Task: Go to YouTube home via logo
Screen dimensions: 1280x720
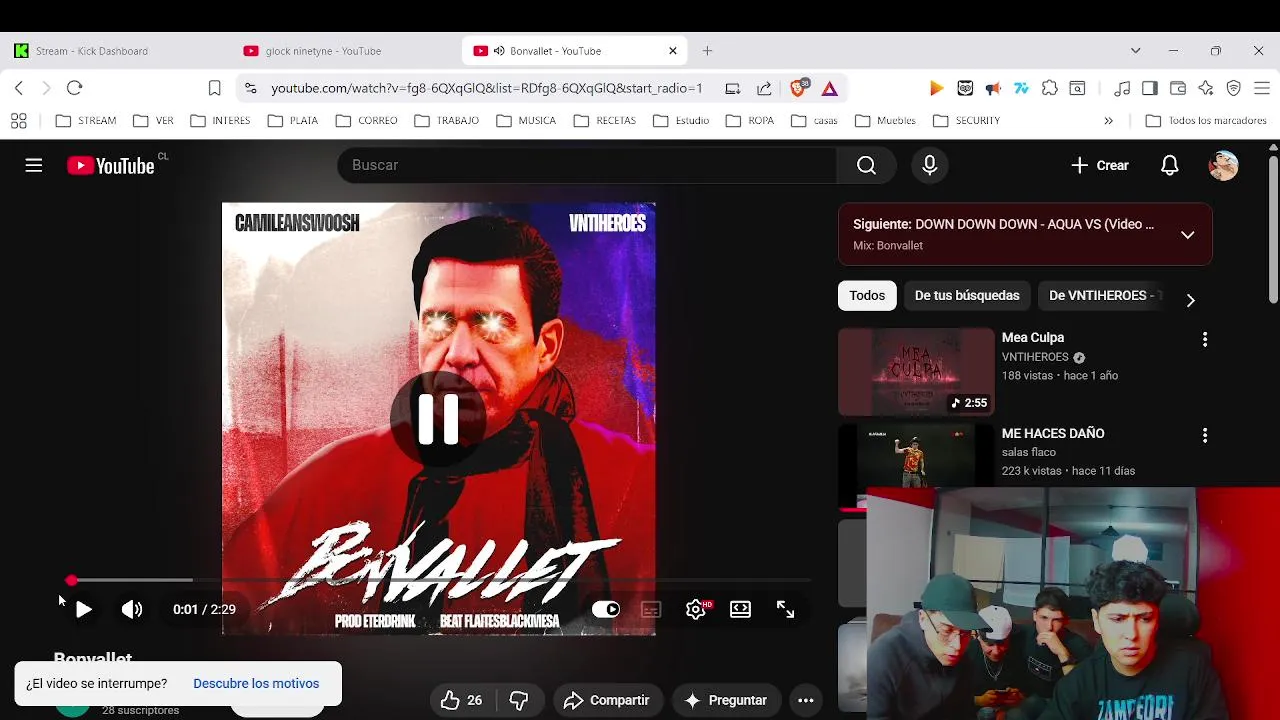Action: pos(111,166)
